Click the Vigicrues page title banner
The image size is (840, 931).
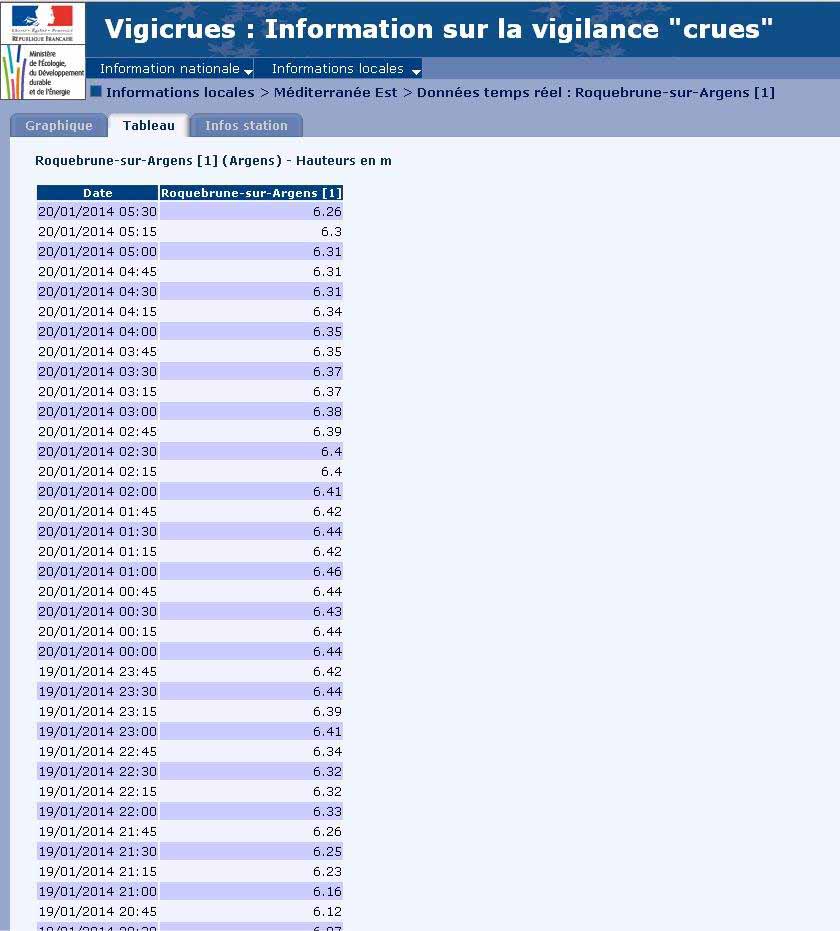click(439, 28)
